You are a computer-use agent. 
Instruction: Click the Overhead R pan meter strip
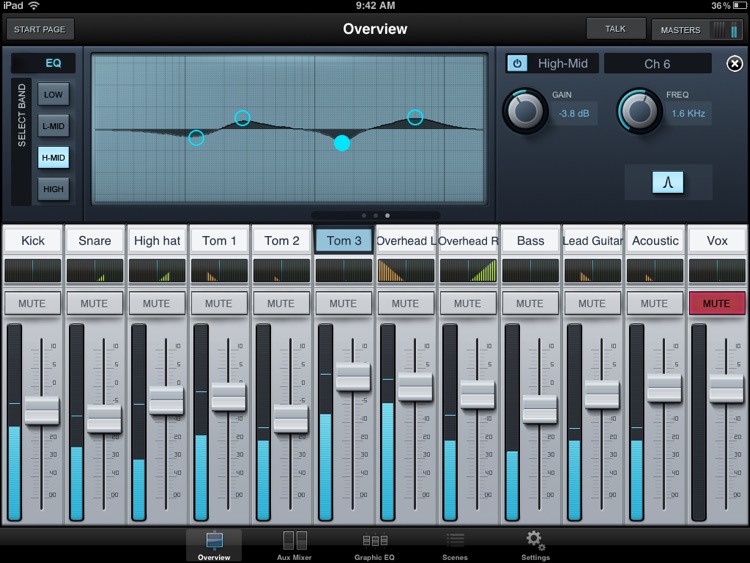(468, 270)
